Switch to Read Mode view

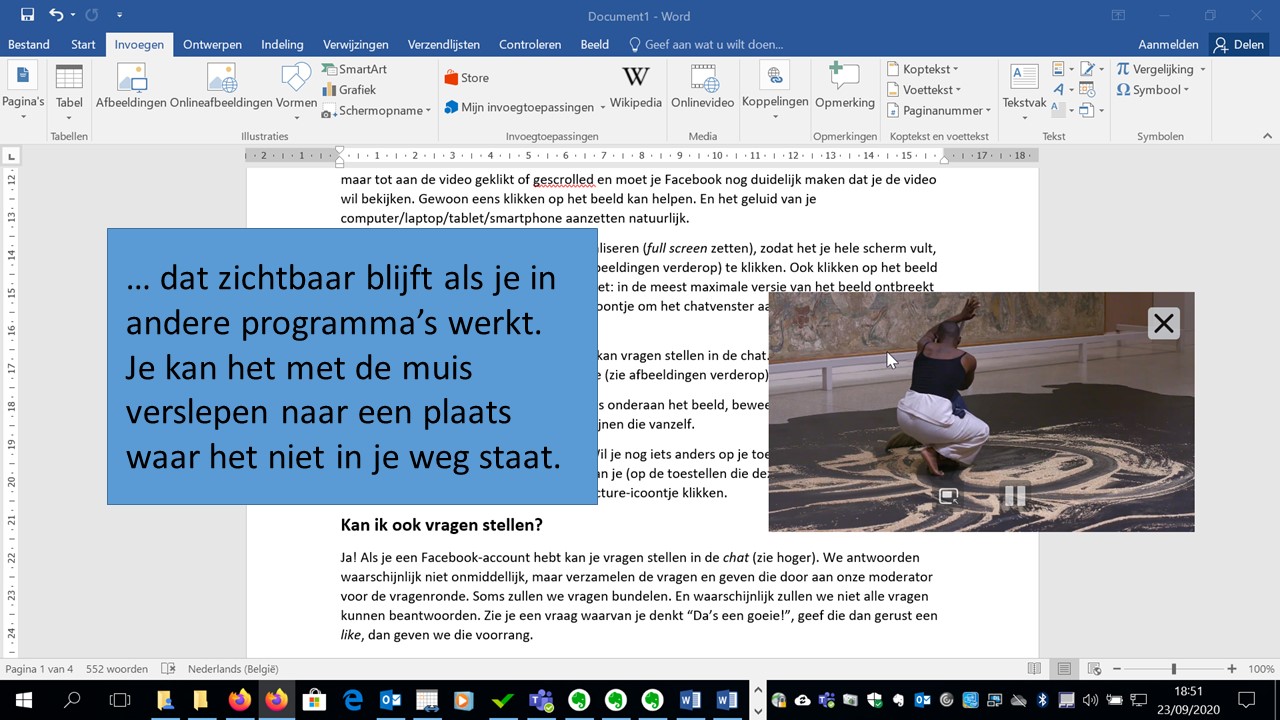[1036, 669]
